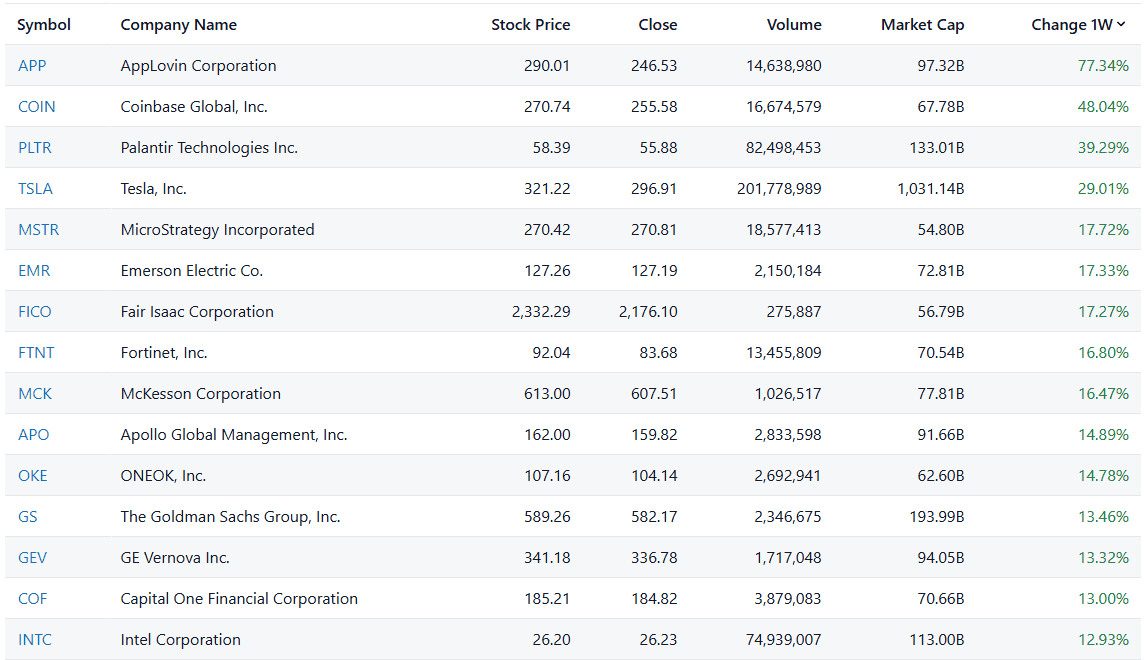This screenshot has height=660, width=1144.
Task: Open the TSLA stock page link
Action: 35,189
